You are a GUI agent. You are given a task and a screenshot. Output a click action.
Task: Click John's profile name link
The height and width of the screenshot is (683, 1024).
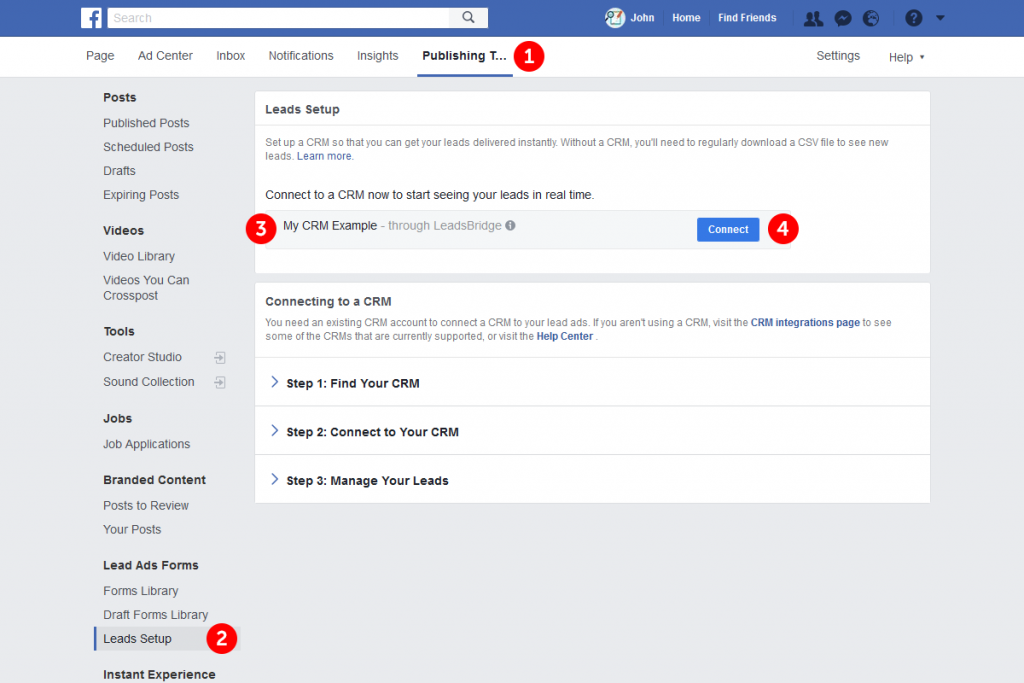[642, 18]
